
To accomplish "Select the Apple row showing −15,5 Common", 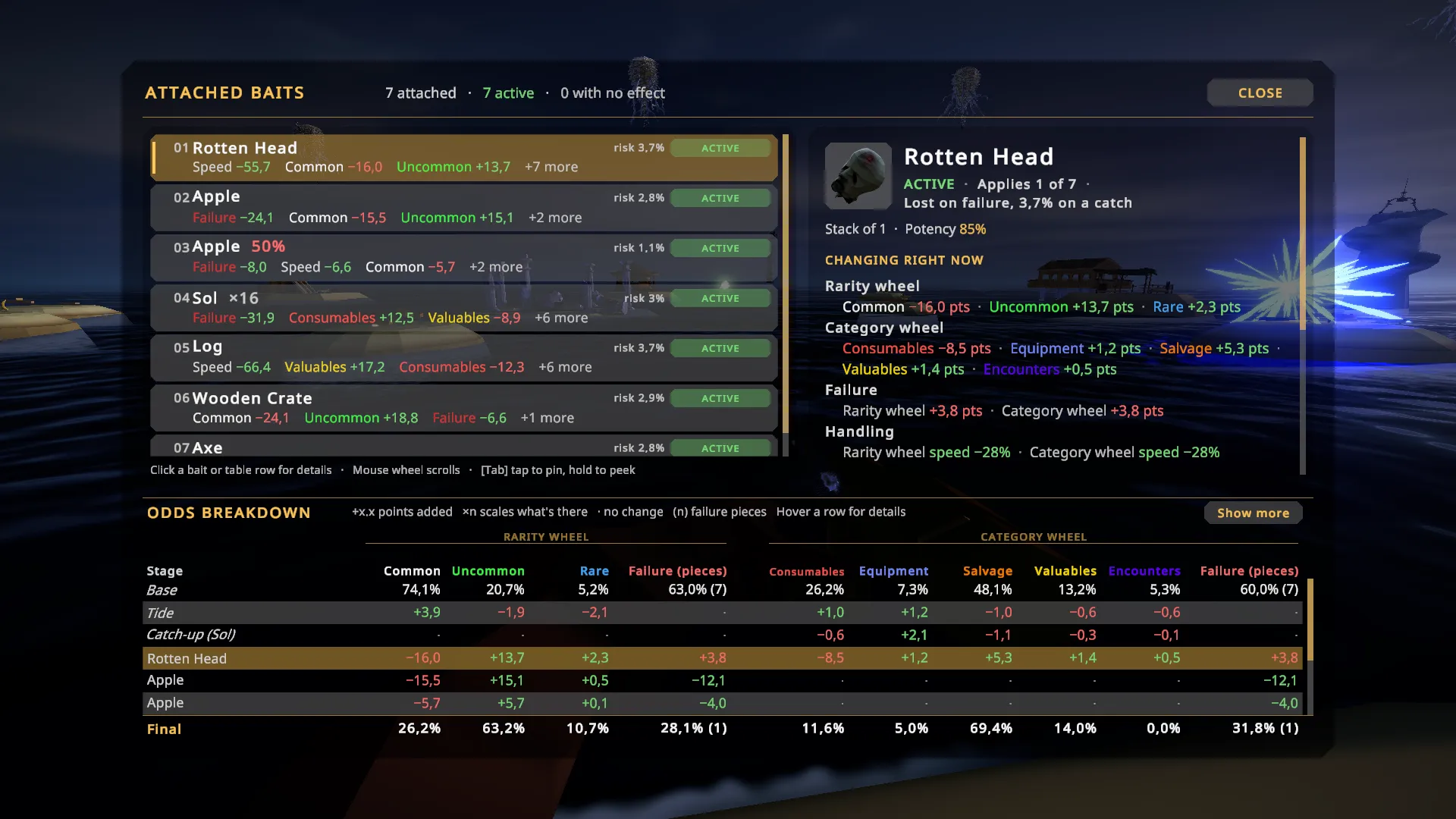I will coord(724,680).
